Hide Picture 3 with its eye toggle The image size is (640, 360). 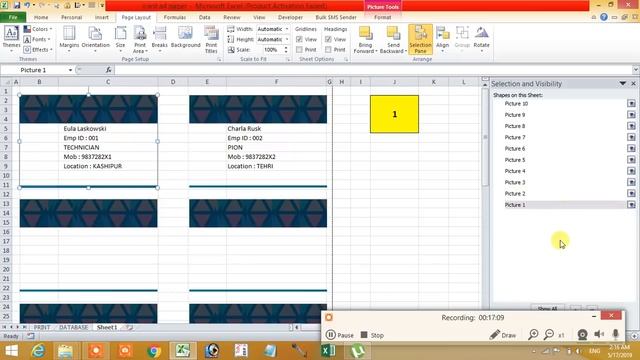[631, 182]
